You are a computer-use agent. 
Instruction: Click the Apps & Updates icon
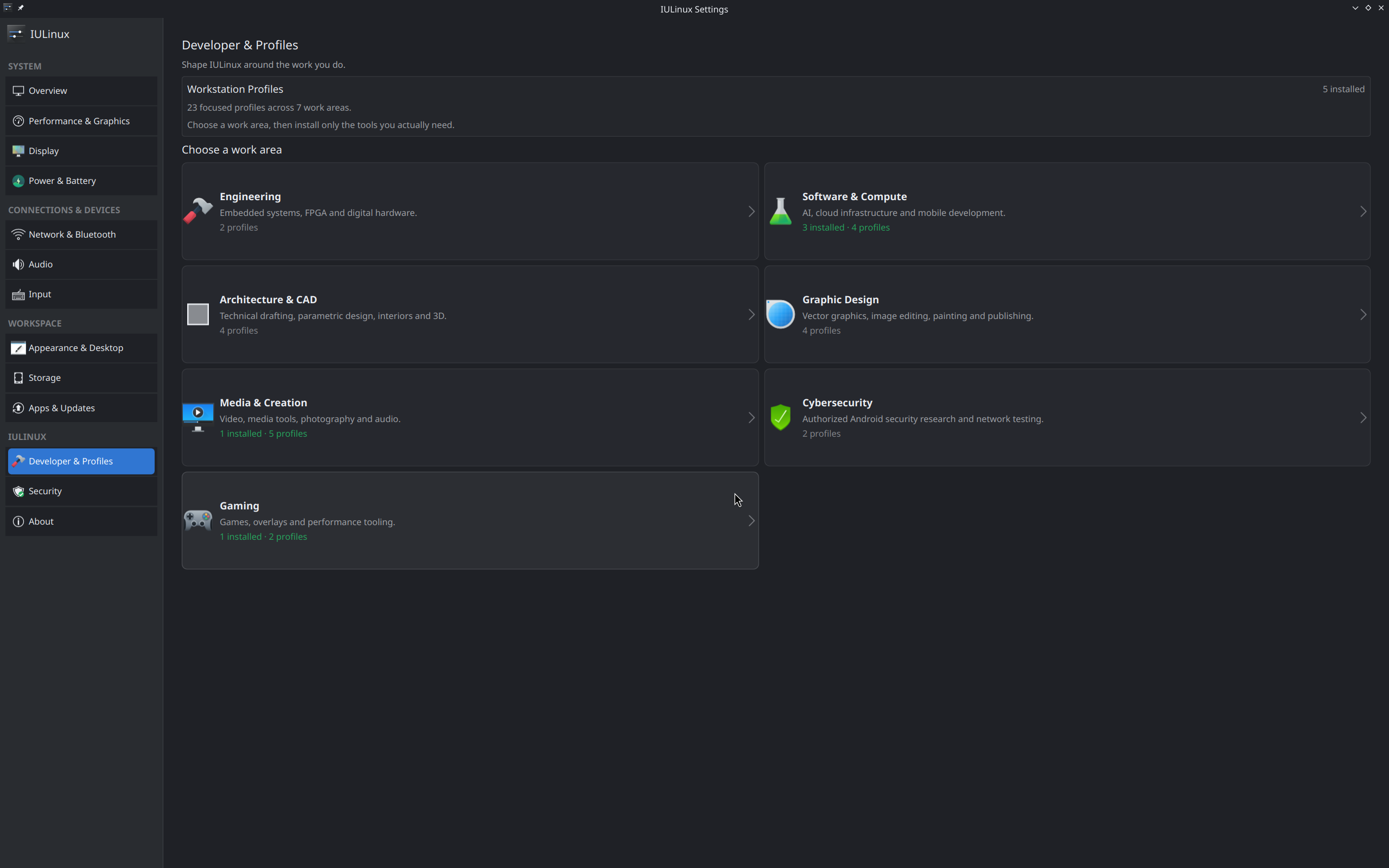pyautogui.click(x=18, y=408)
